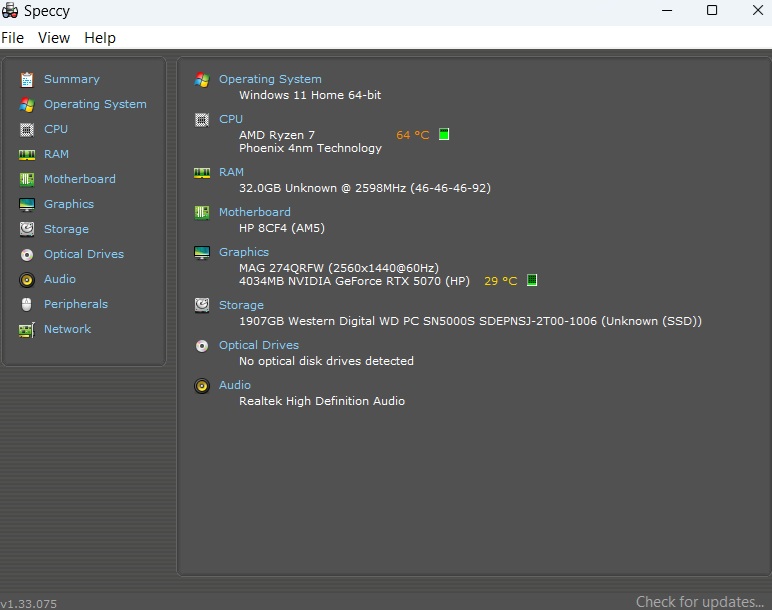Click the NVIDIA GeForce RTX 5070 text
Image resolution: width=772 pixels, height=610 pixels.
pos(354,281)
